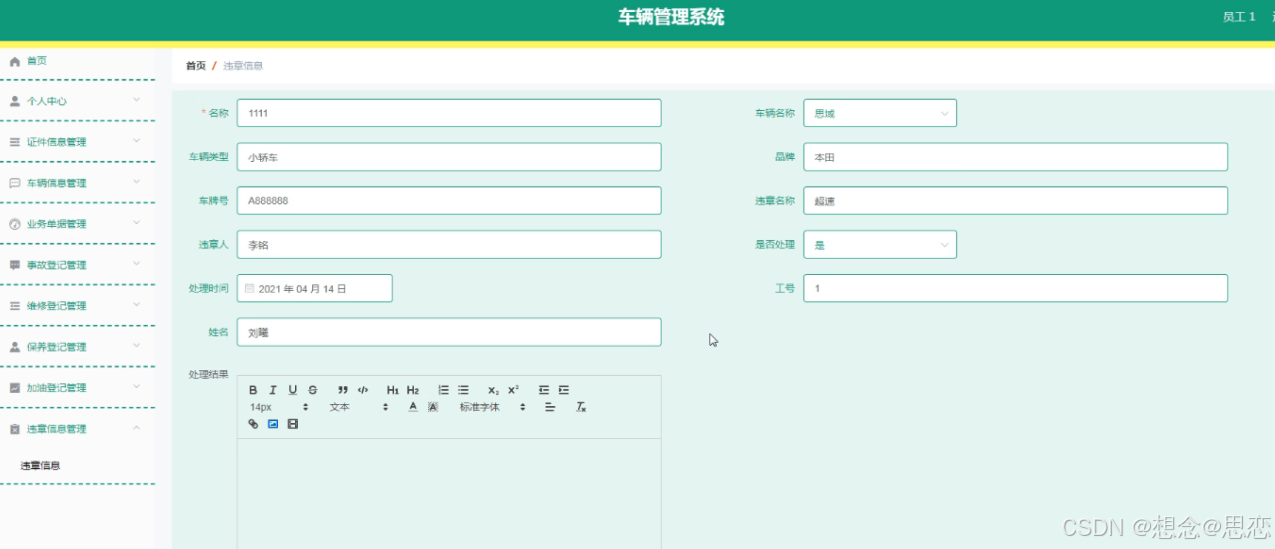This screenshot has height=549, width=1275.
Task: Toggle strikethrough formatting in editor toolbar
Action: (313, 390)
